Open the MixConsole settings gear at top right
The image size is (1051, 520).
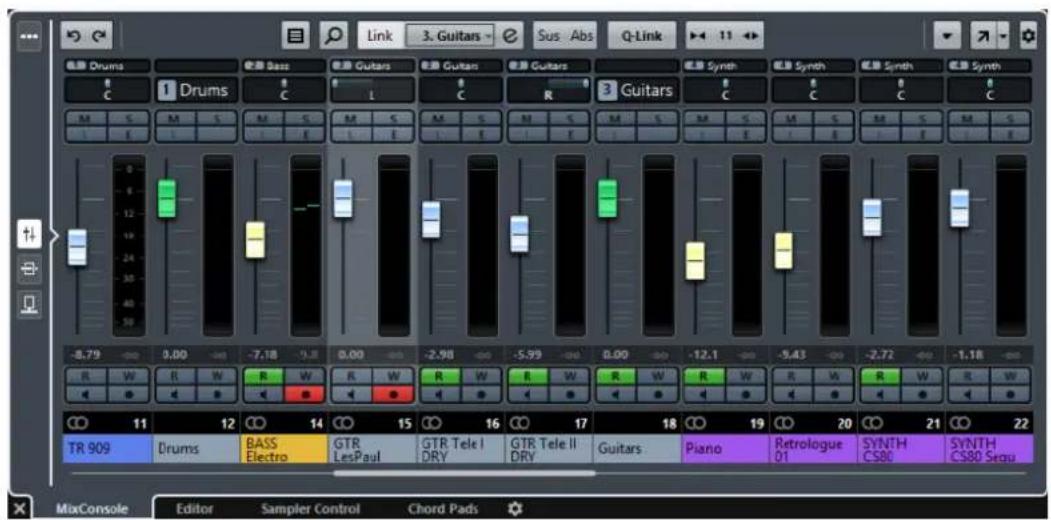click(x=1028, y=36)
